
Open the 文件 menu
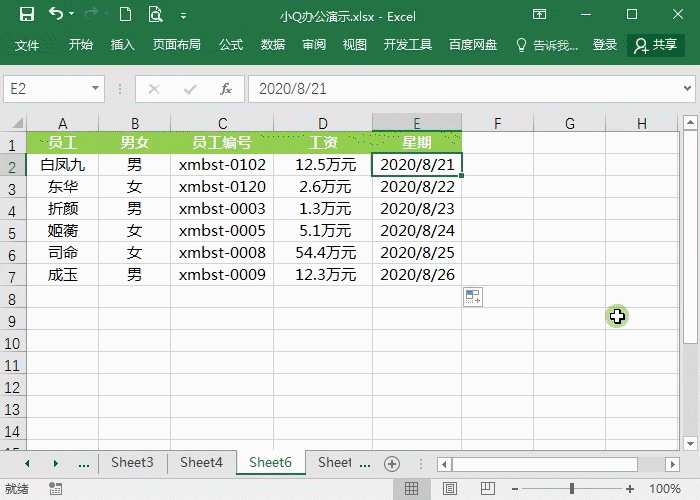(27, 45)
